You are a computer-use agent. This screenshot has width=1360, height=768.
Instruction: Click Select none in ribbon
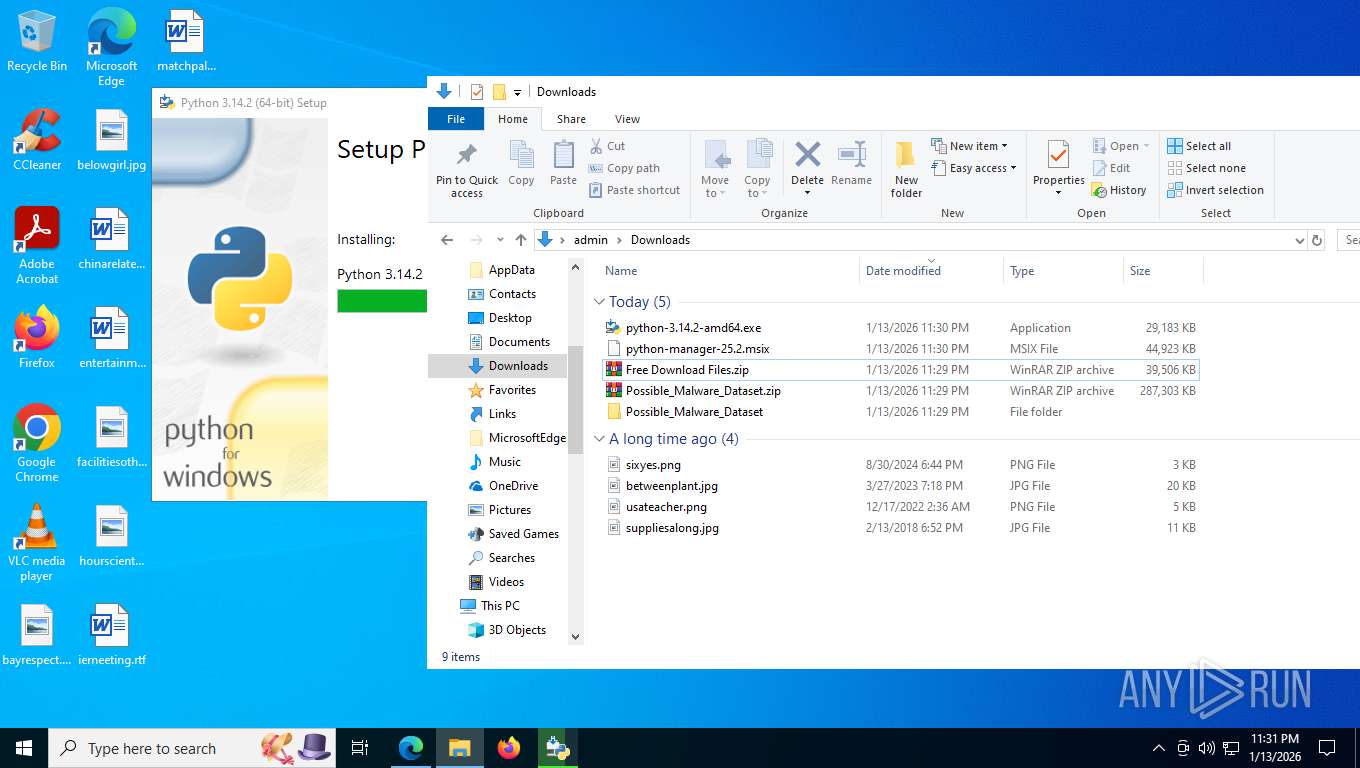click(x=1206, y=168)
